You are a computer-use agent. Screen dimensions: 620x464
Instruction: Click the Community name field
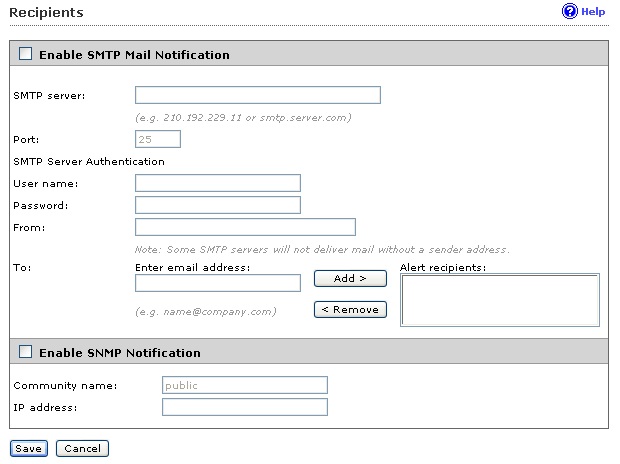244,385
